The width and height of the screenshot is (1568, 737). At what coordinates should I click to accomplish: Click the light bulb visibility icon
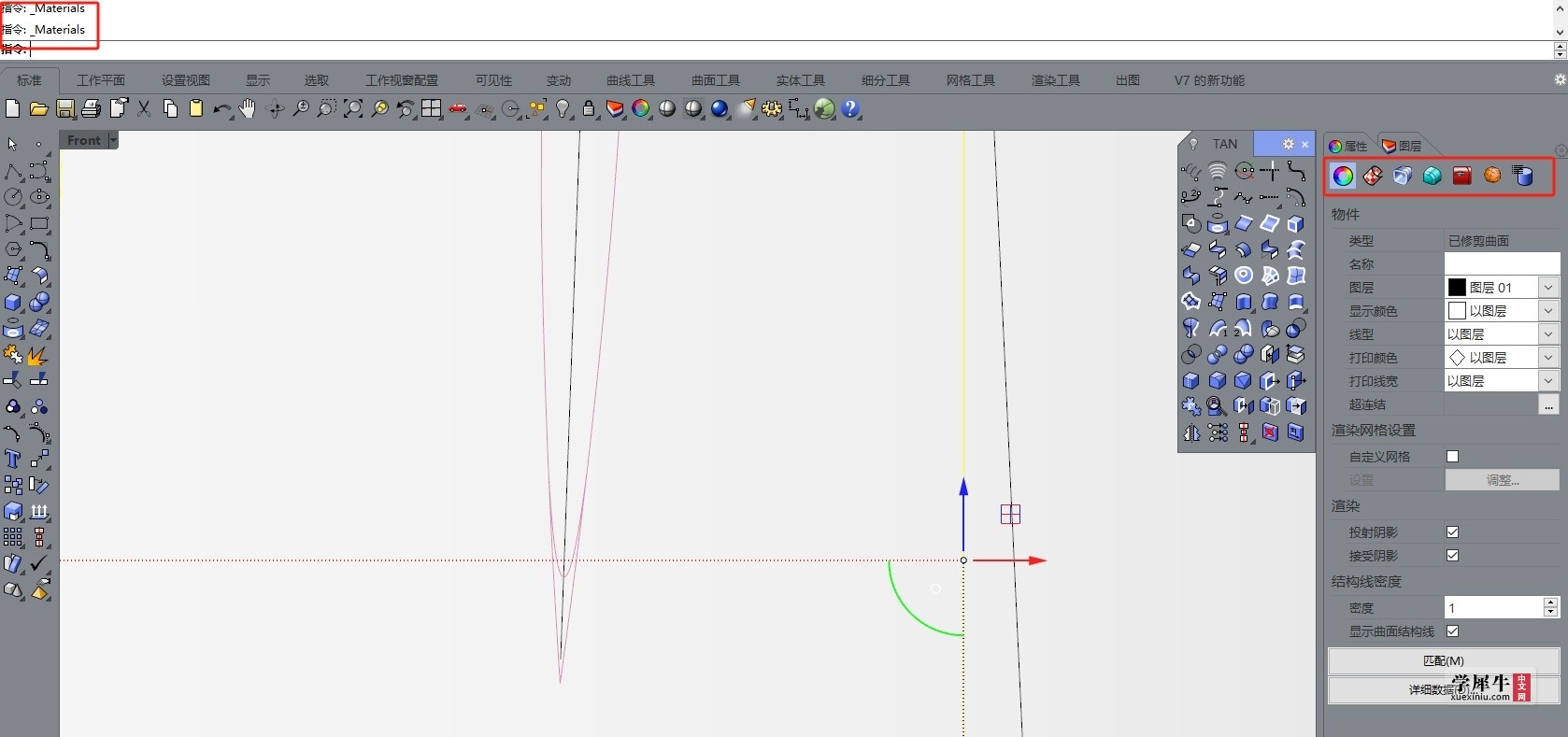[563, 109]
